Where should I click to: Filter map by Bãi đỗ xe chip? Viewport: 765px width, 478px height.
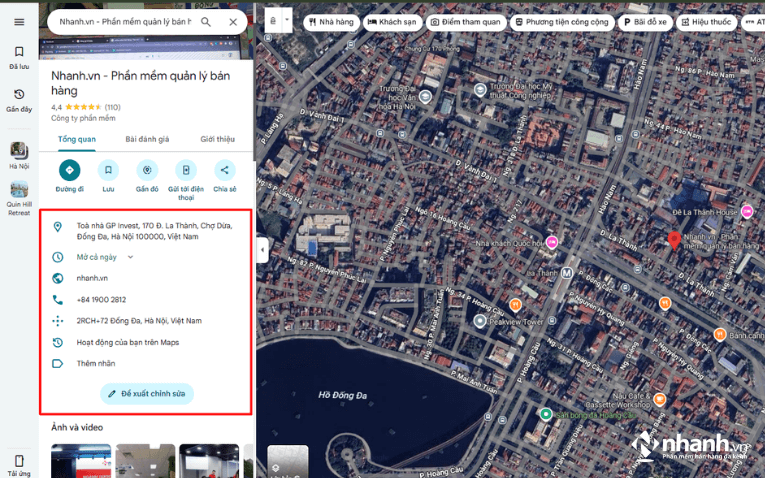tap(645, 22)
